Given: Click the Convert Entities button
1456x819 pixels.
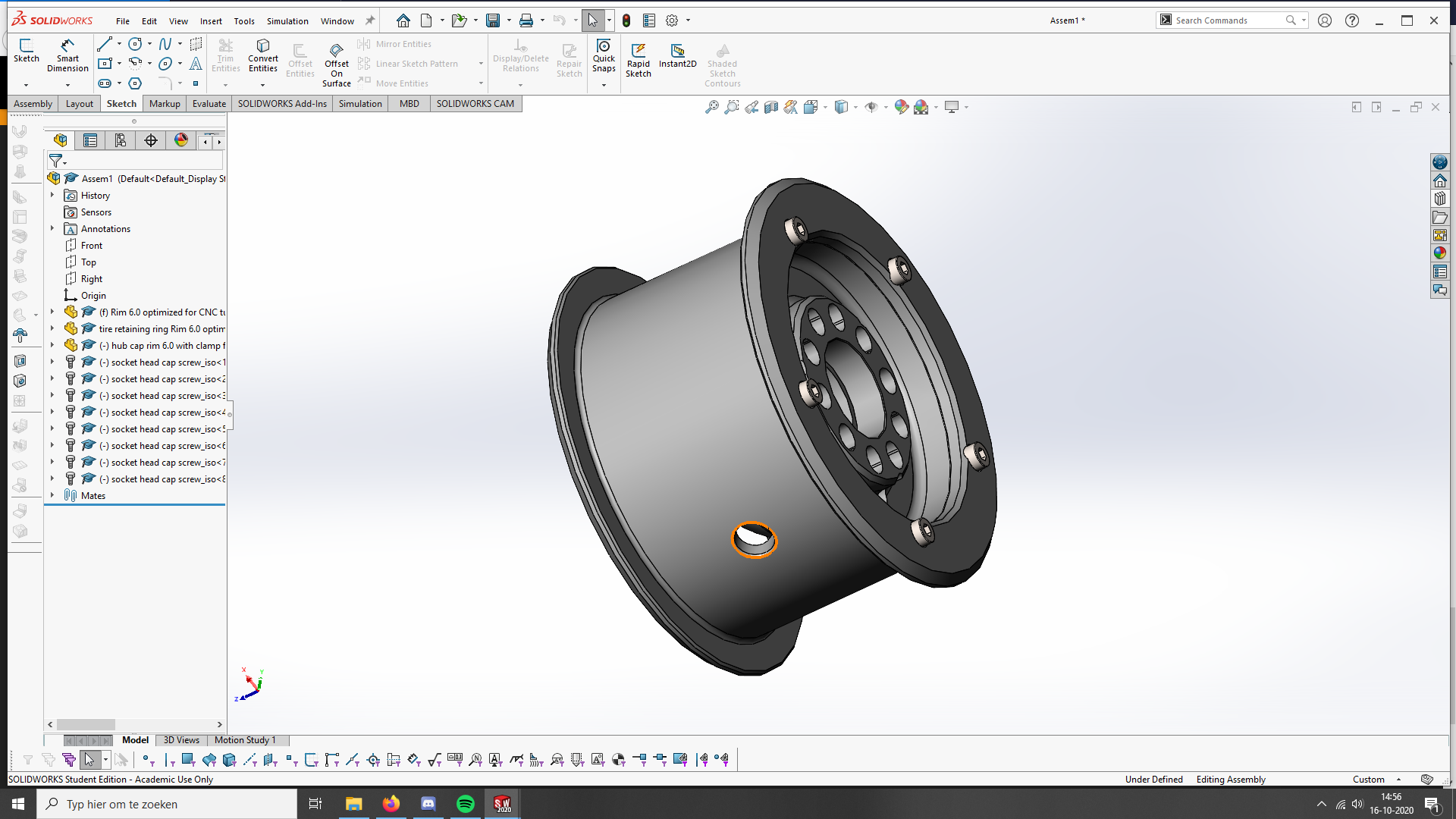Looking at the screenshot, I should 263,56.
